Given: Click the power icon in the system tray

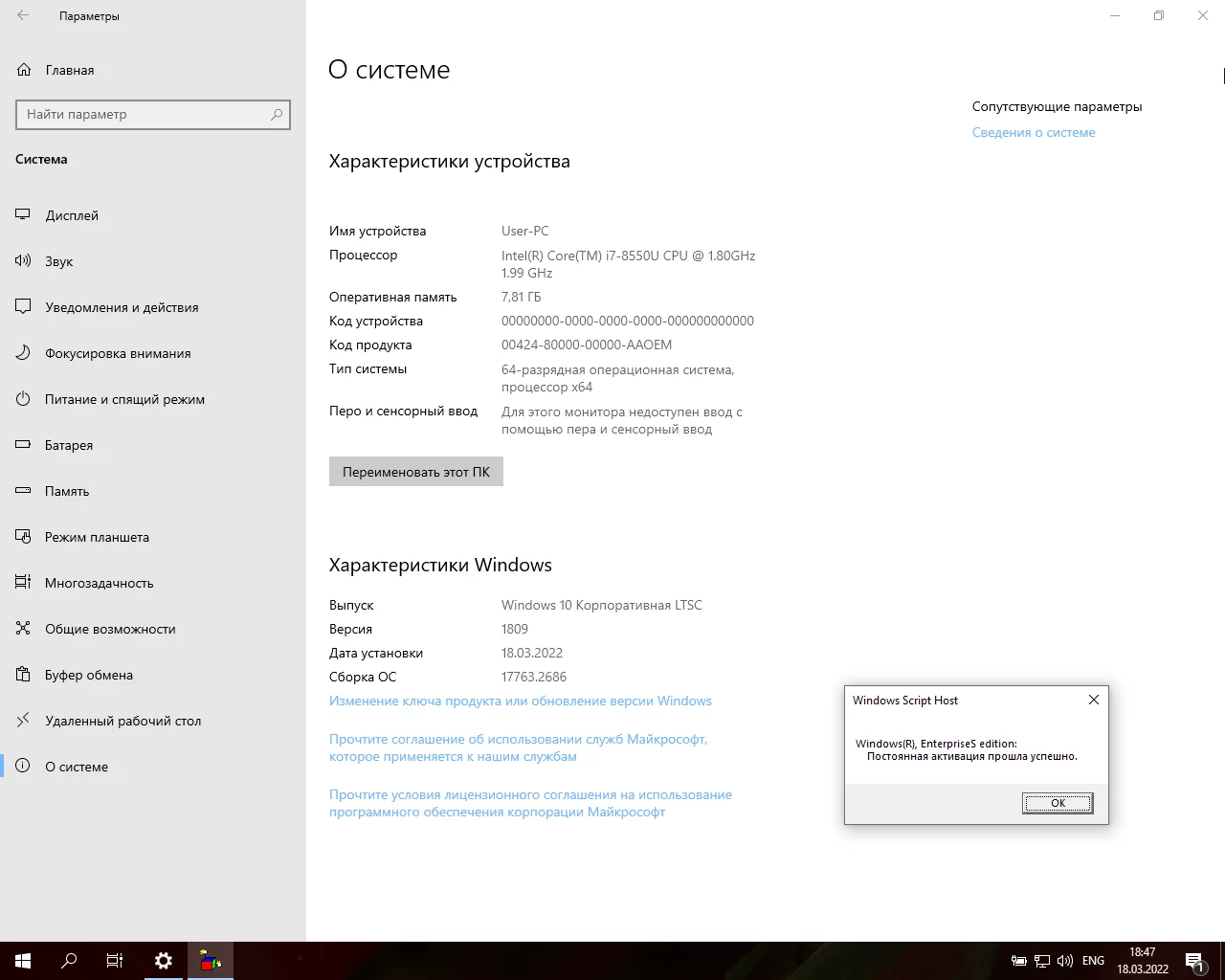Looking at the screenshot, I should tap(1019, 961).
